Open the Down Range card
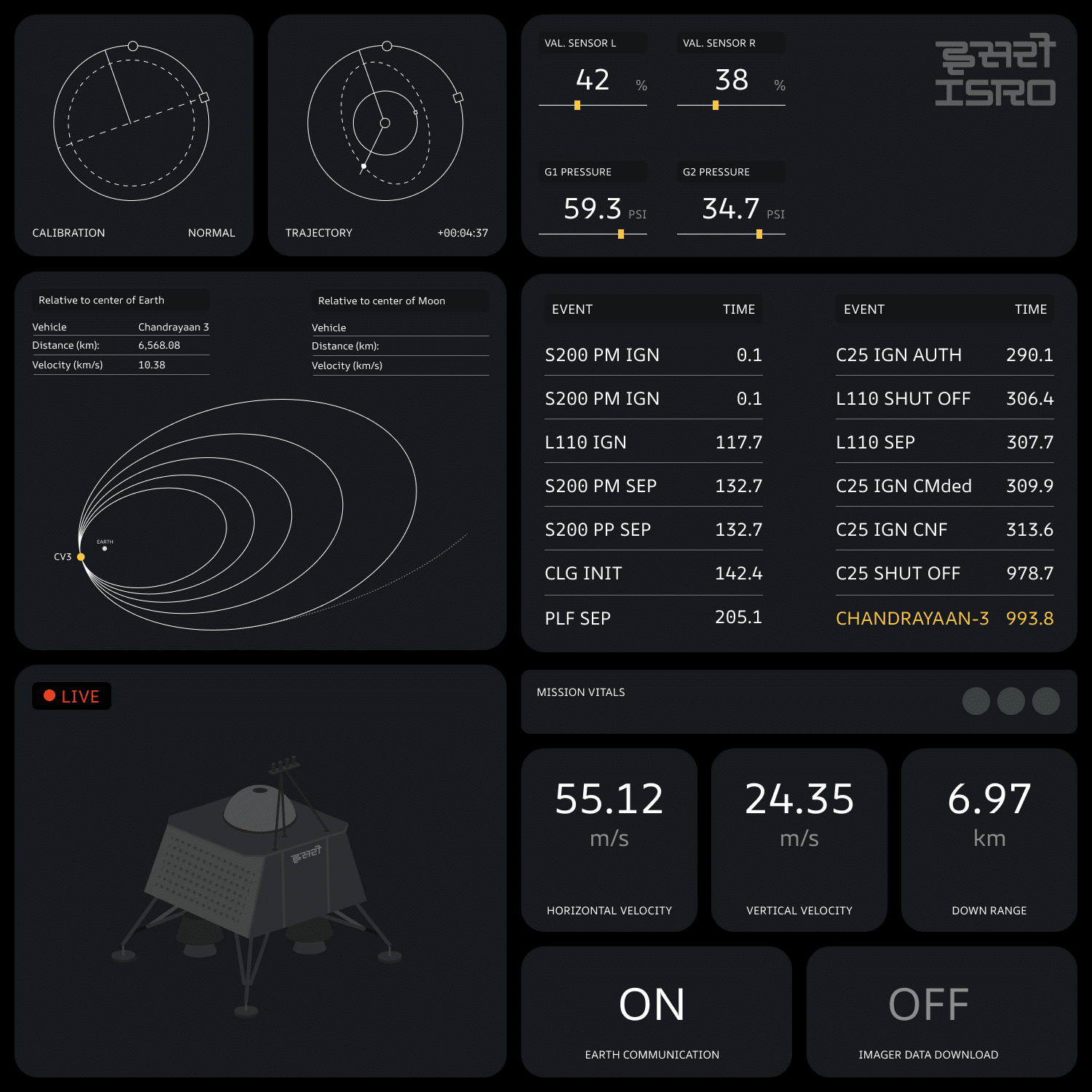The image size is (1092, 1092). pos(989,839)
